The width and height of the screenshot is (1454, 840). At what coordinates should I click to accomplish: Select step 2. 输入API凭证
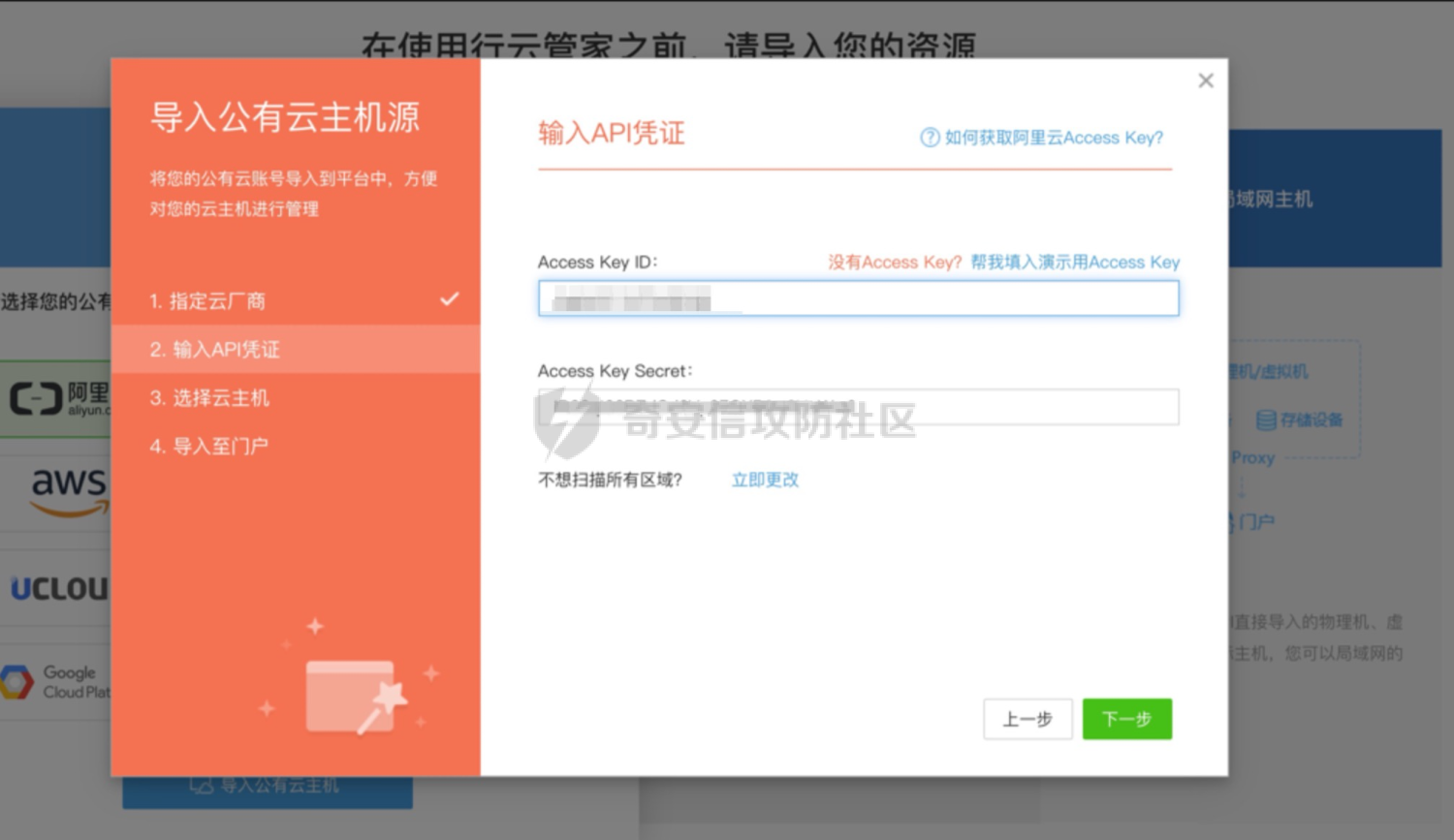click(x=296, y=349)
